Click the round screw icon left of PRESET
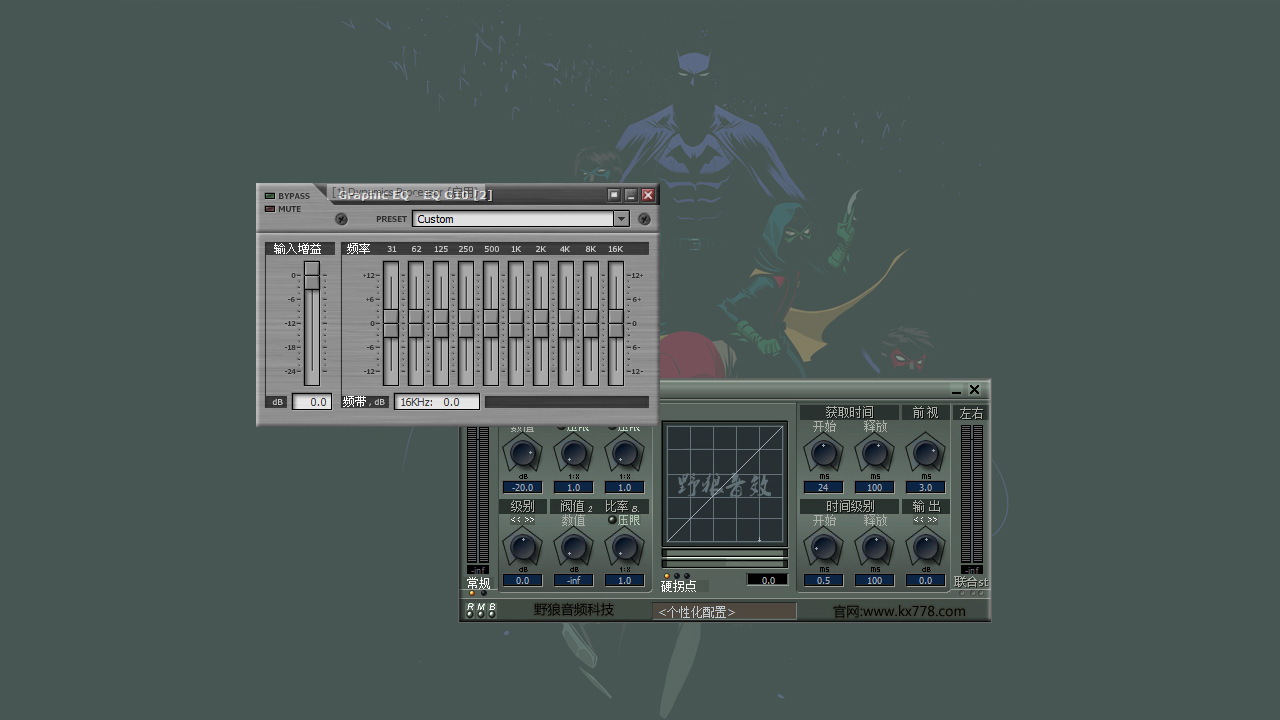 pos(341,219)
